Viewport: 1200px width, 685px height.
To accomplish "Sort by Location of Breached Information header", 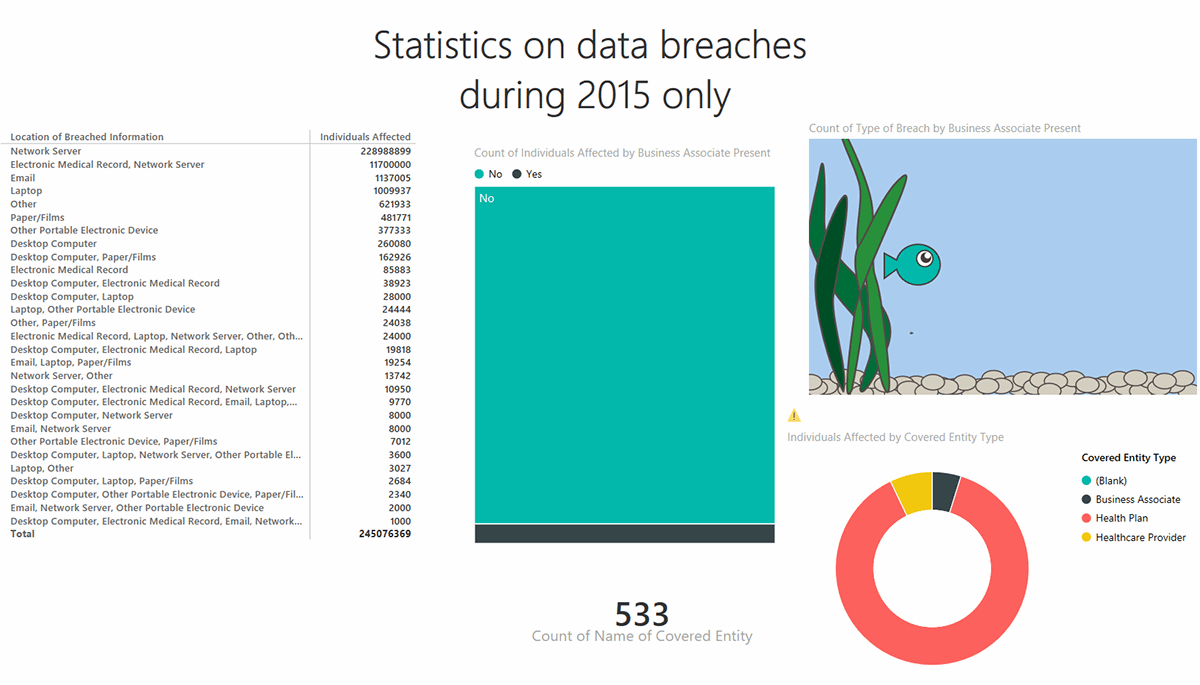I will [x=87, y=137].
